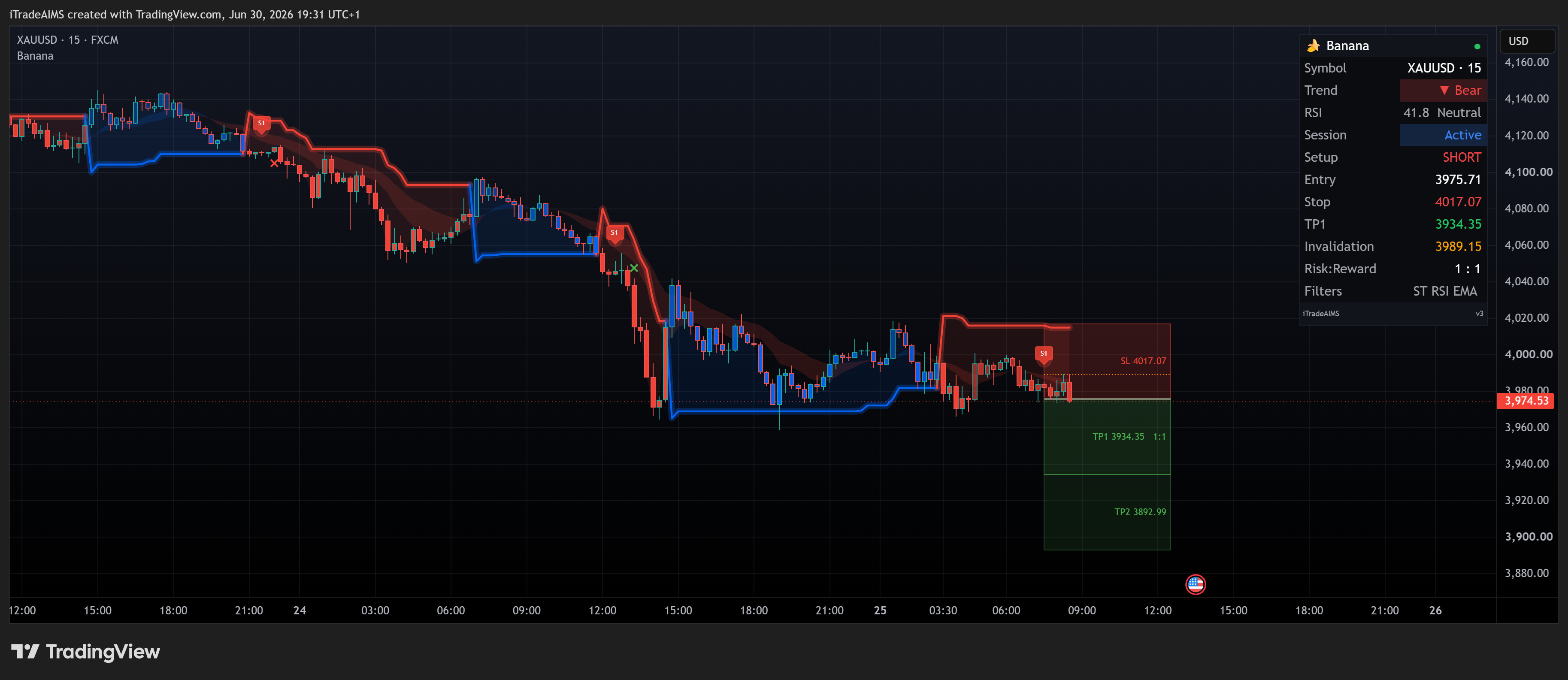Open the USD currency selector
This screenshot has width=1568, height=680.
click(x=1527, y=41)
